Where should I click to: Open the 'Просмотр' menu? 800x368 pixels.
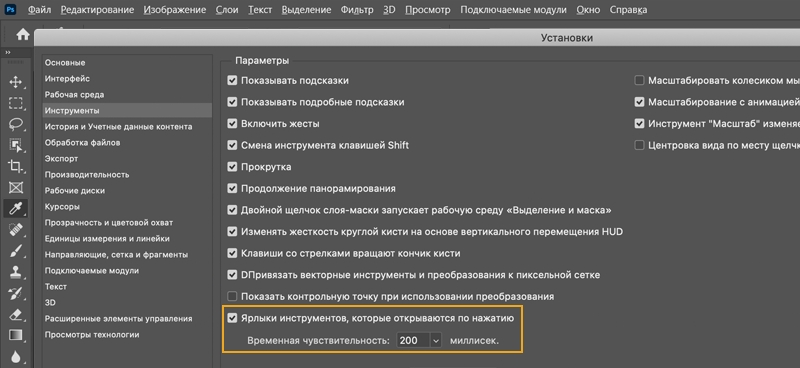point(428,10)
